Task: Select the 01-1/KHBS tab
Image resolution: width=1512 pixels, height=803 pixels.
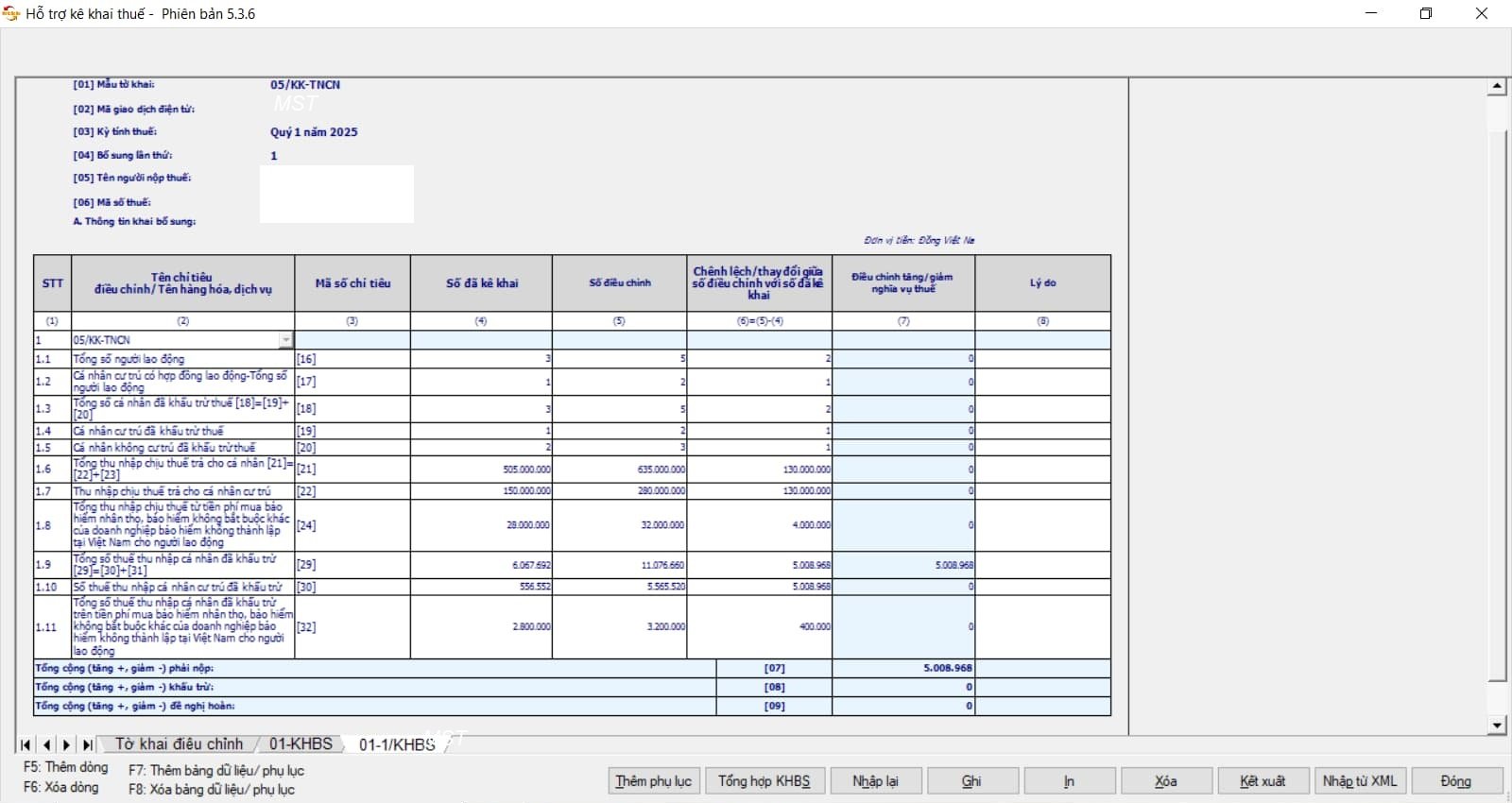Action: pyautogui.click(x=397, y=744)
